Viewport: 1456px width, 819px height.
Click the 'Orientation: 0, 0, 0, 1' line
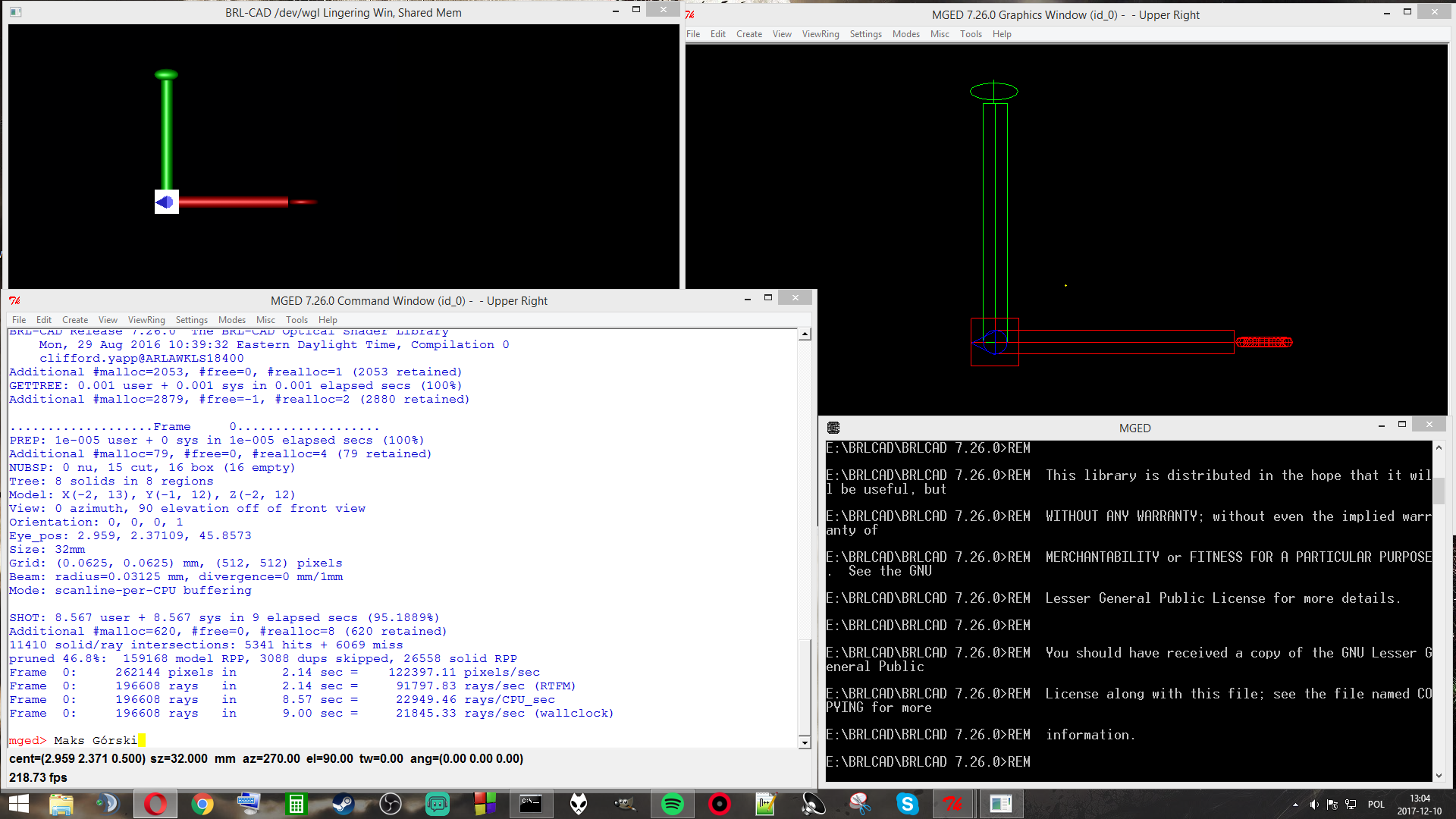[96, 522]
